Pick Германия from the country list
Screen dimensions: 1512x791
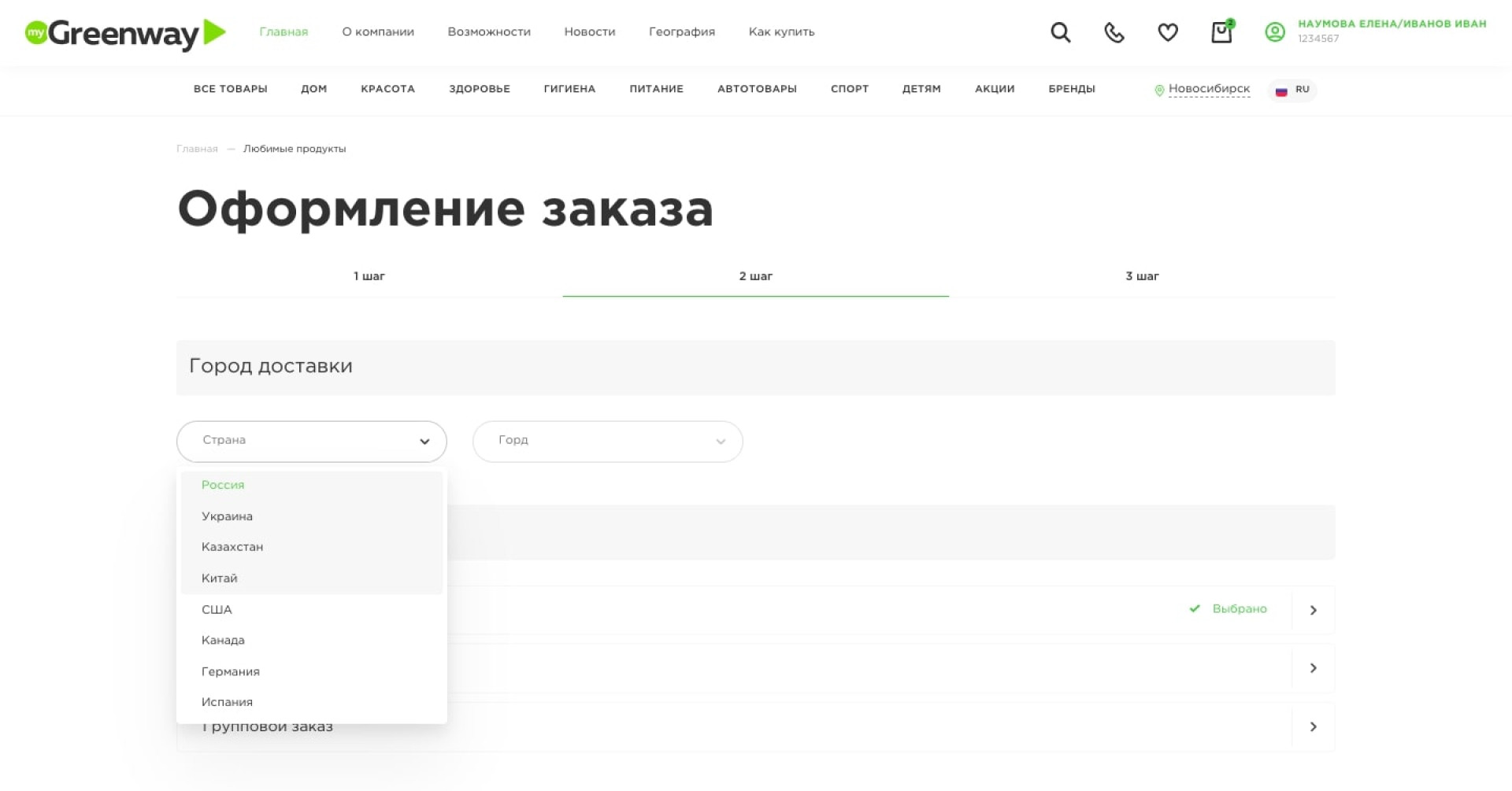tap(231, 671)
